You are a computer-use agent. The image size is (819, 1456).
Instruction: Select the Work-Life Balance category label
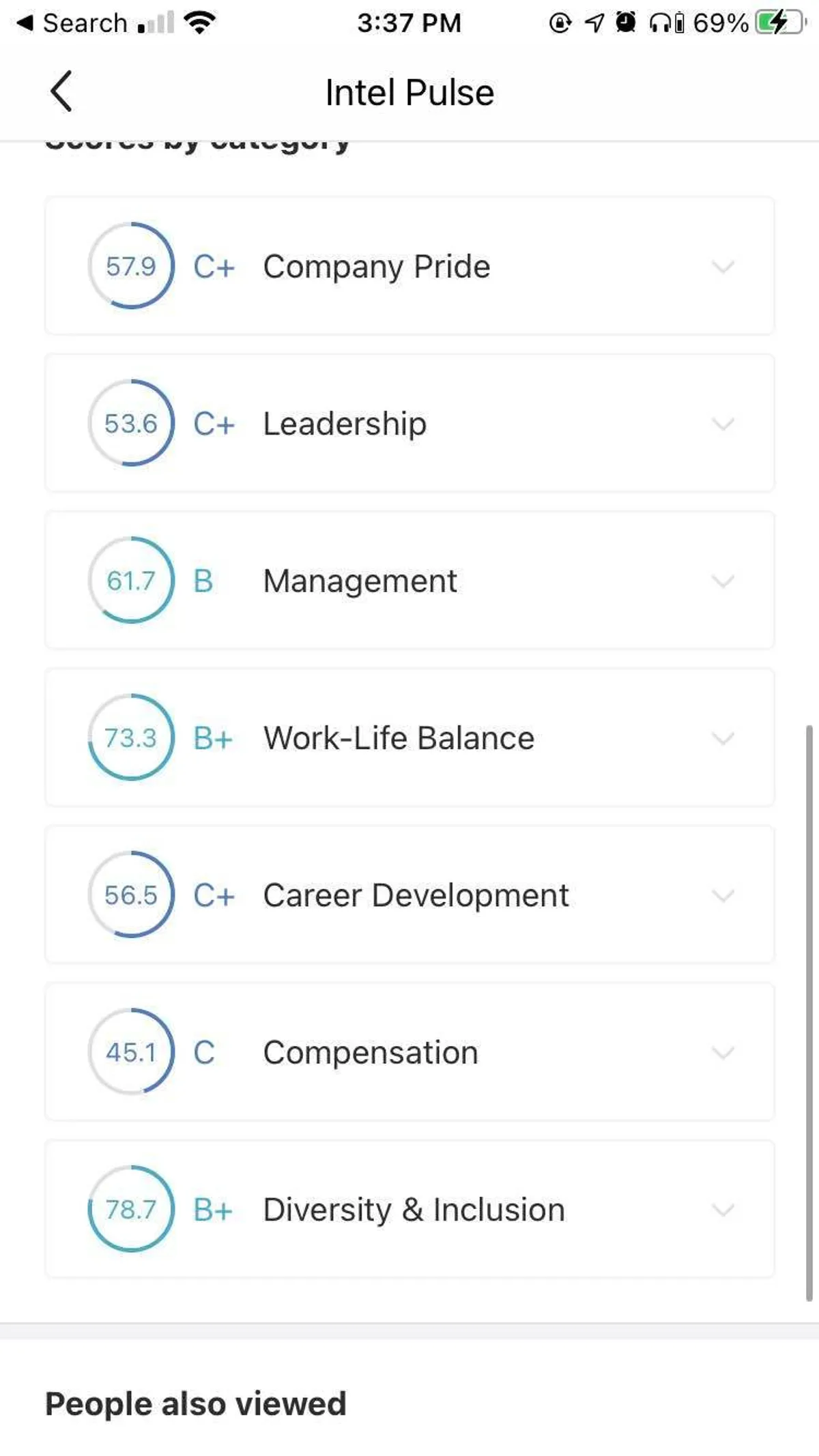399,738
